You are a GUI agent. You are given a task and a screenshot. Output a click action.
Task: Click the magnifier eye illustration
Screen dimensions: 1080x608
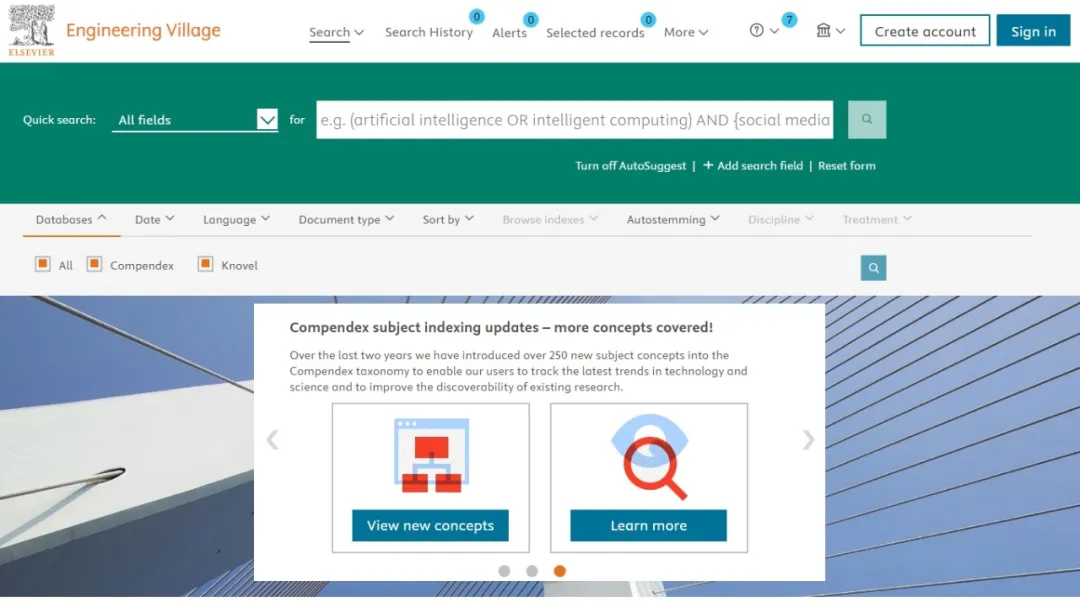coord(649,456)
